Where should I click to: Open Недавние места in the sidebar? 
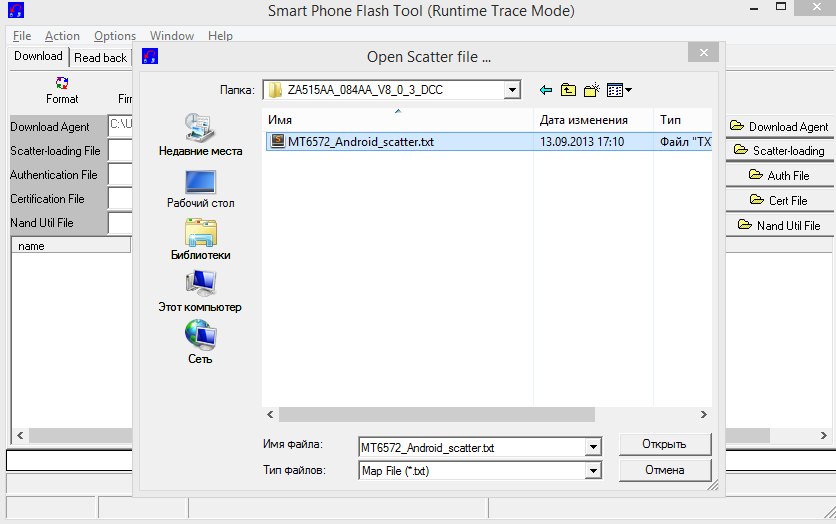pyautogui.click(x=200, y=135)
